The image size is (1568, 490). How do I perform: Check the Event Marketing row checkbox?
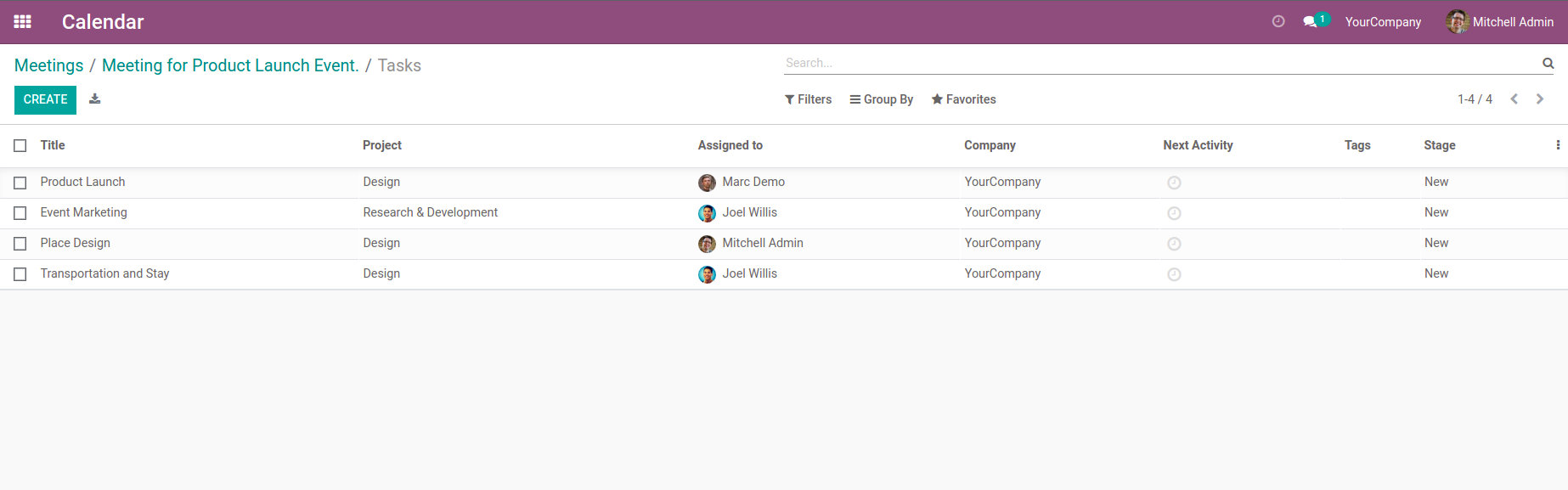coord(20,213)
